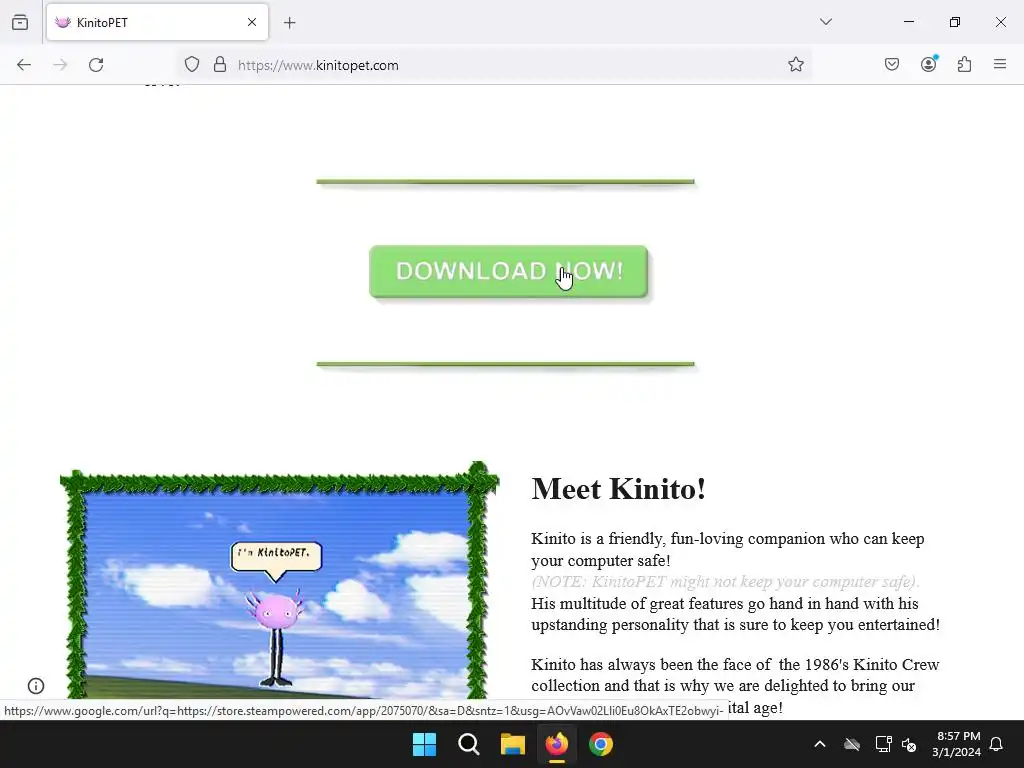Screen dimensions: 1024x768
Task: Click the Meet Kinito! heading
Action: tap(618, 489)
